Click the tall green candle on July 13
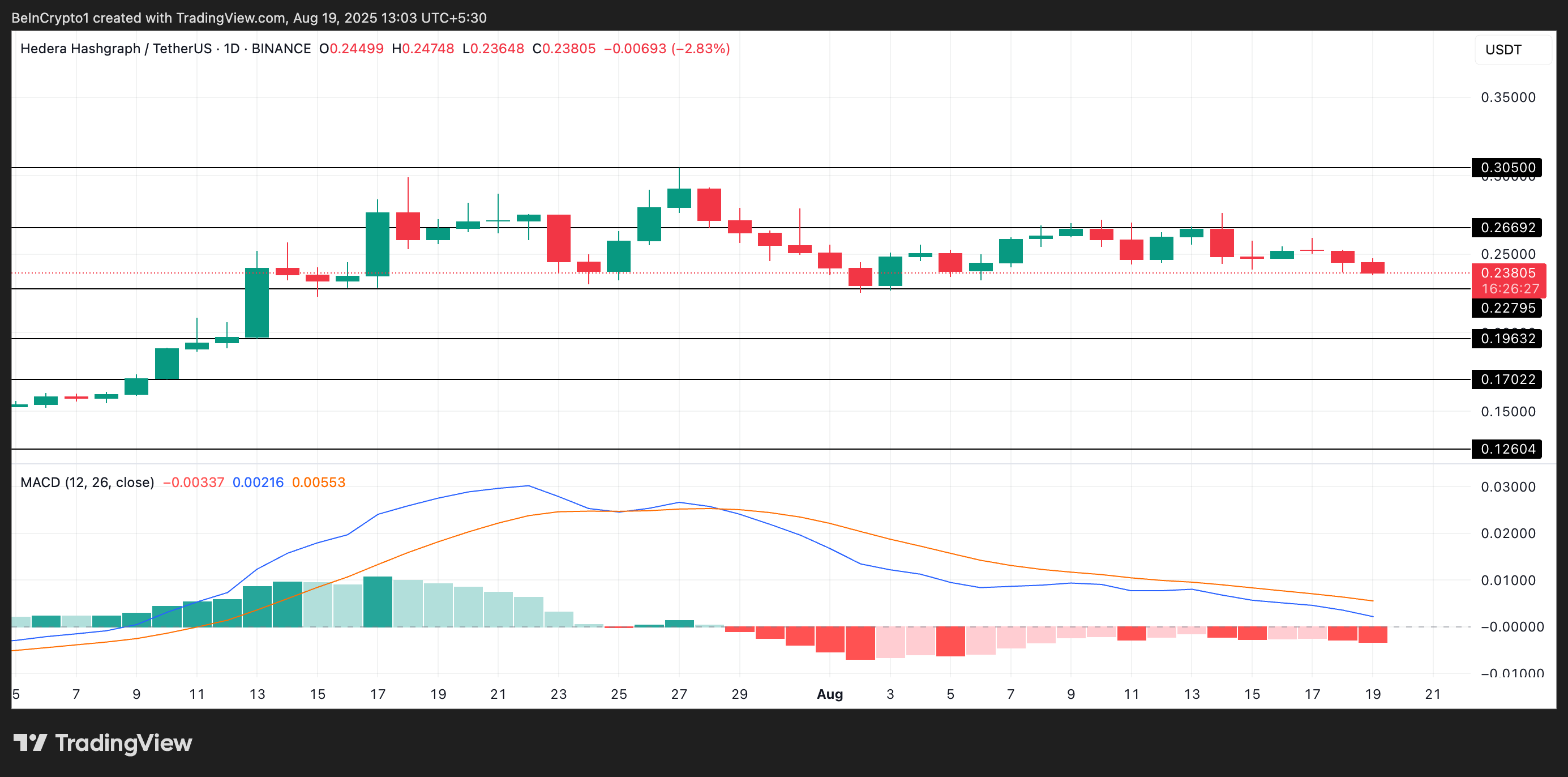1568x777 pixels. pos(257,302)
